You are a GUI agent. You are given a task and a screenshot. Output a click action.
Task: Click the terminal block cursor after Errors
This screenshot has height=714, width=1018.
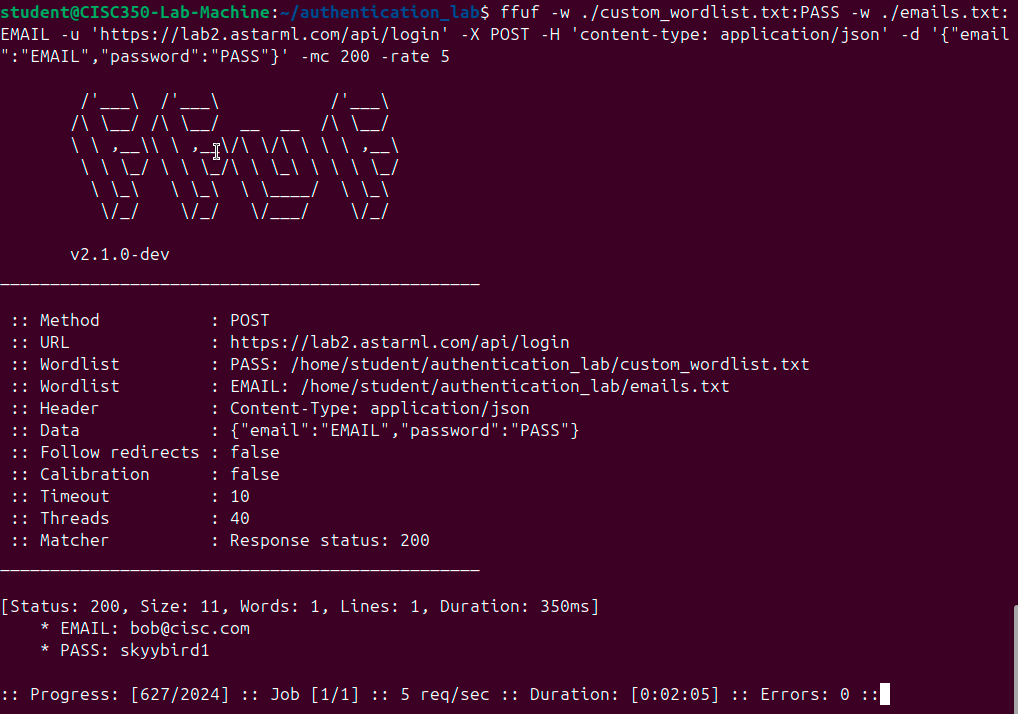click(884, 694)
